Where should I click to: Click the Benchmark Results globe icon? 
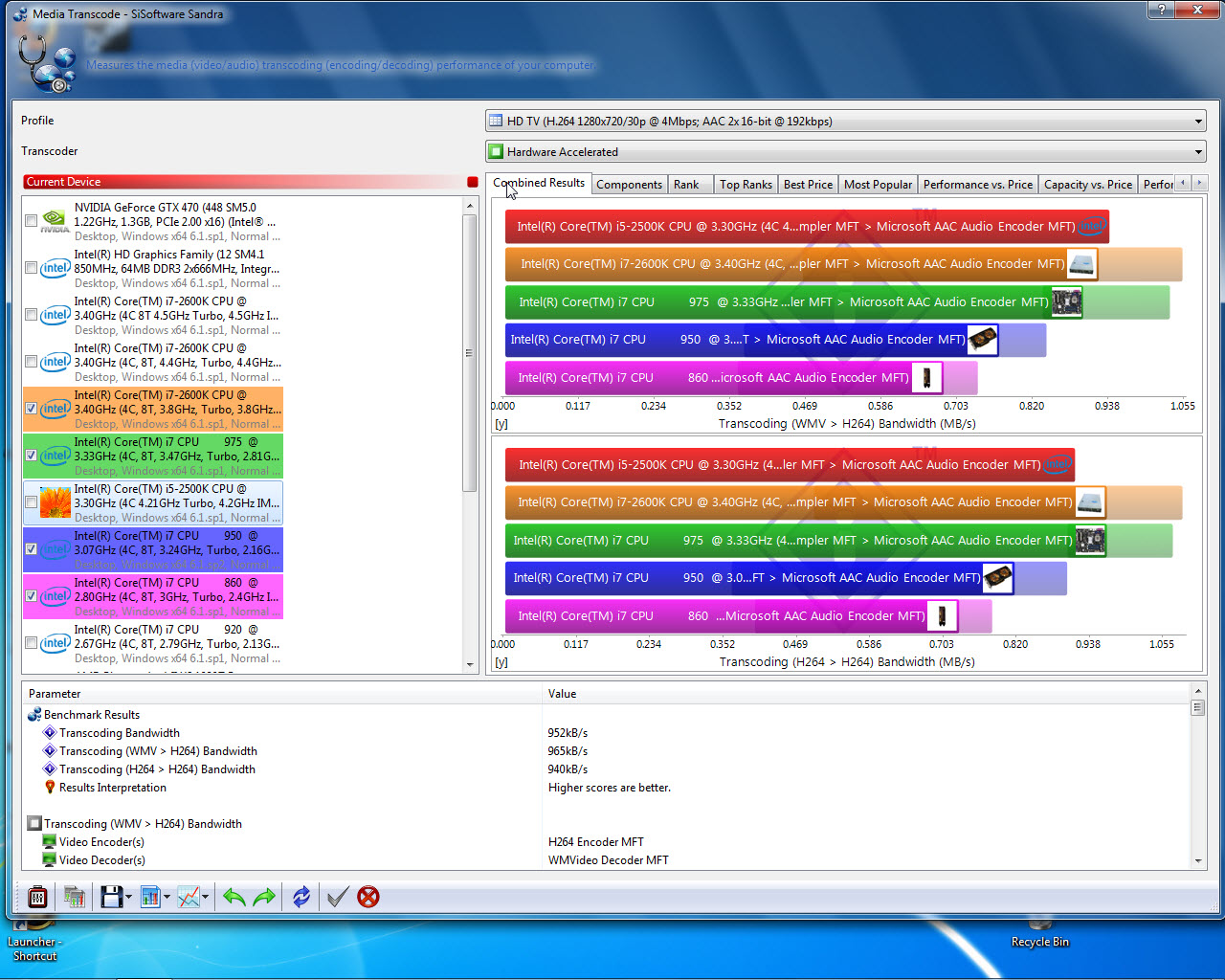tap(34, 715)
